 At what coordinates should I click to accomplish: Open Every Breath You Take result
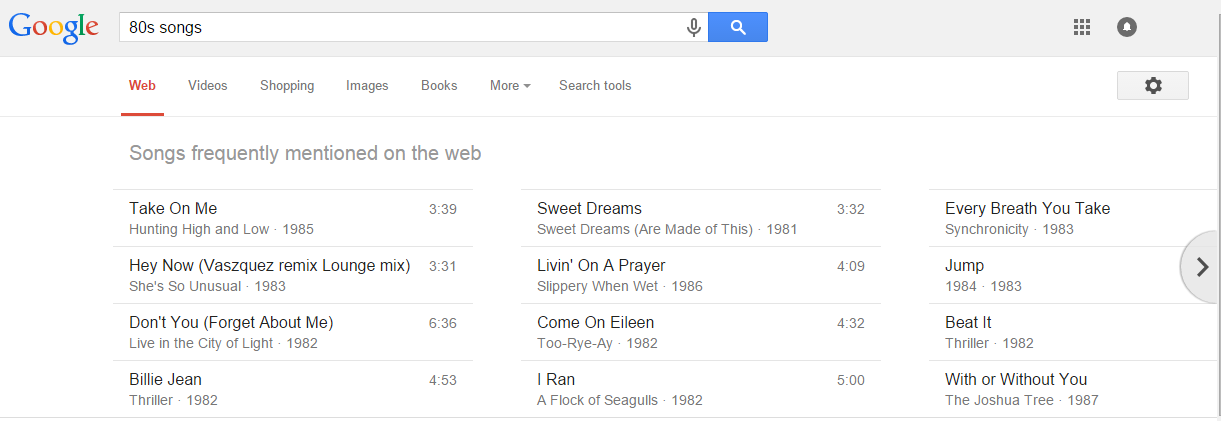pyautogui.click(x=1027, y=209)
